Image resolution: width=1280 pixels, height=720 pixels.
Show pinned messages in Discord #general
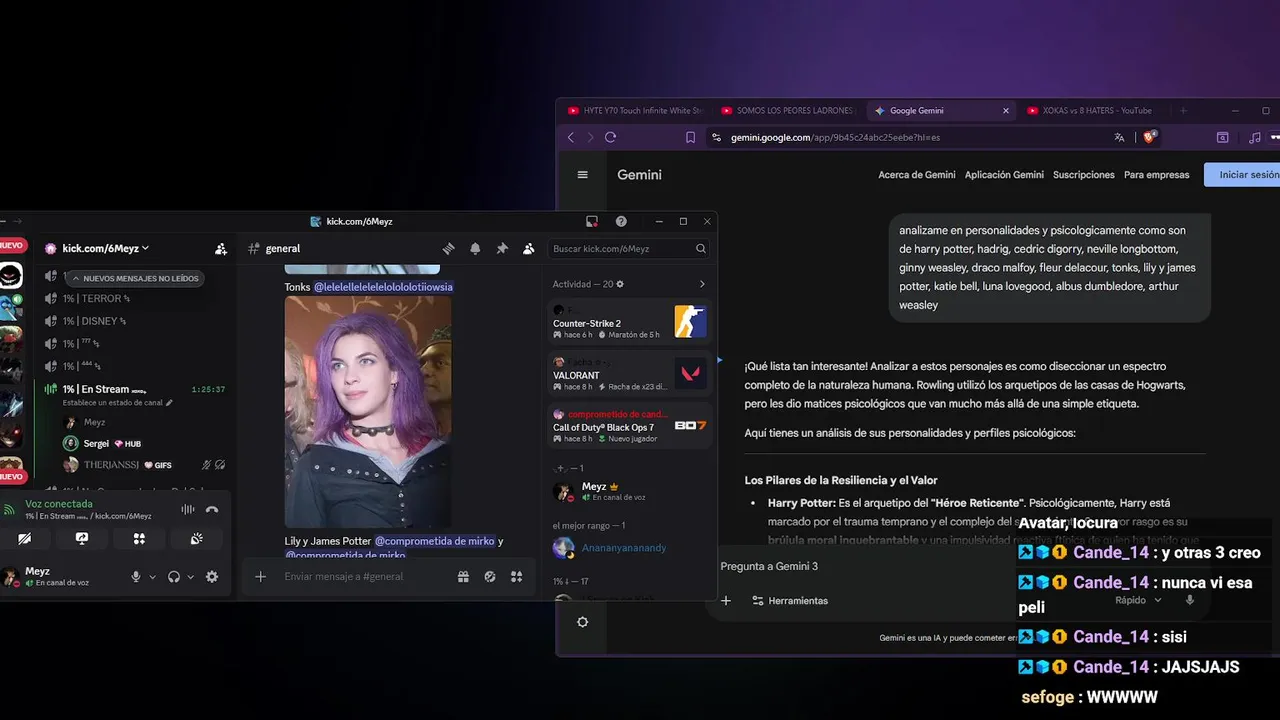[502, 249]
